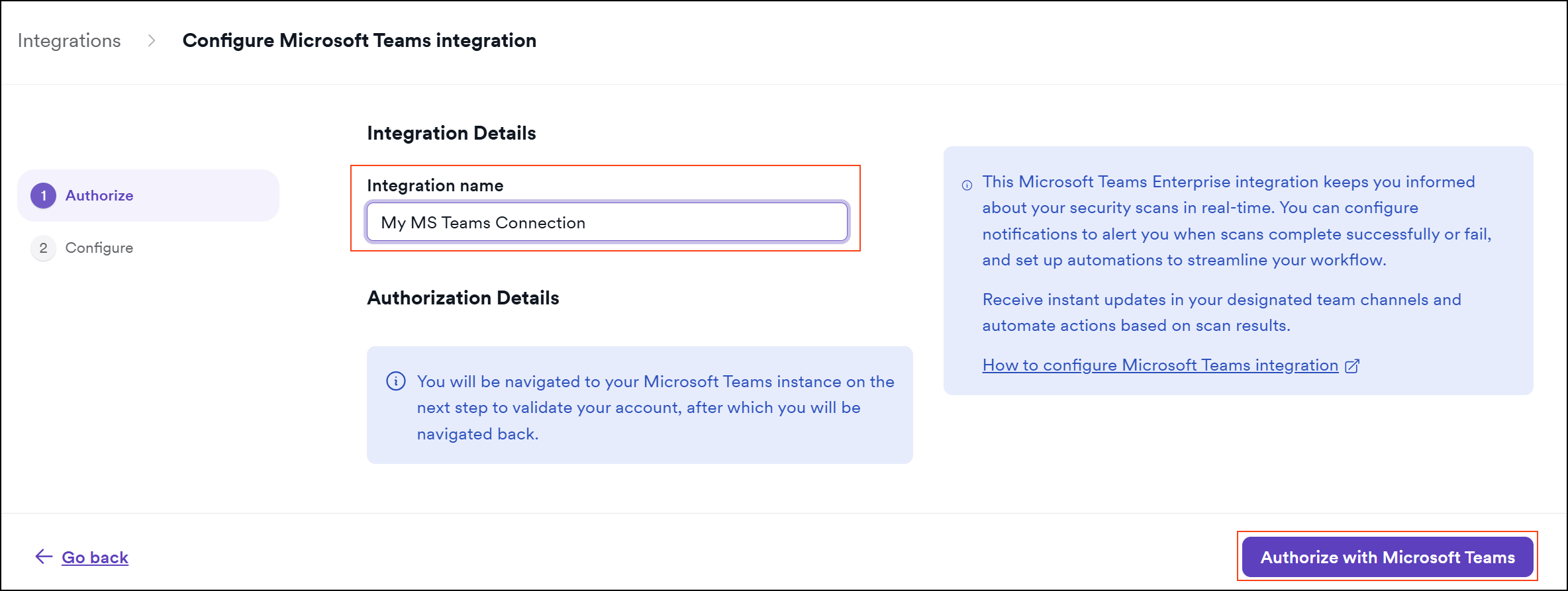Click the Authorization Details heading

(463, 298)
